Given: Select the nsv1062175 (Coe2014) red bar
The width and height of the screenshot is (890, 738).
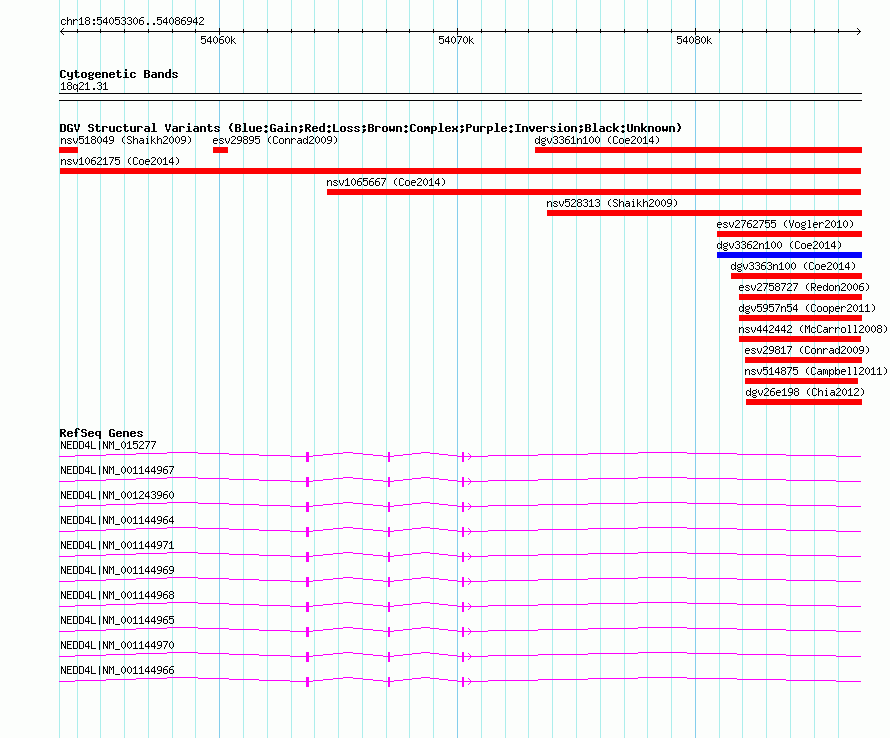Looking at the screenshot, I should 460,171.
